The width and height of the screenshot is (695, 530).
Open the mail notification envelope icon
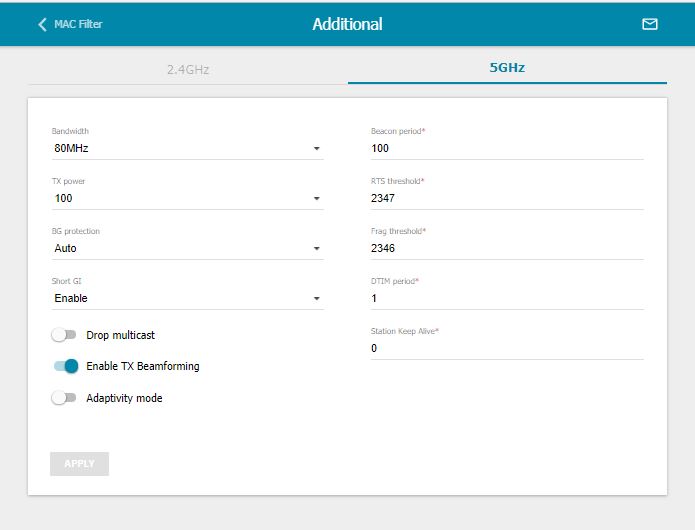pyautogui.click(x=650, y=24)
